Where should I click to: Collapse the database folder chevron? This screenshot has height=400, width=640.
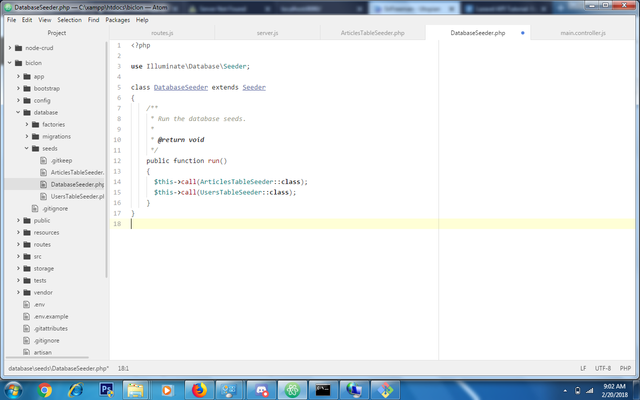pos(18,112)
